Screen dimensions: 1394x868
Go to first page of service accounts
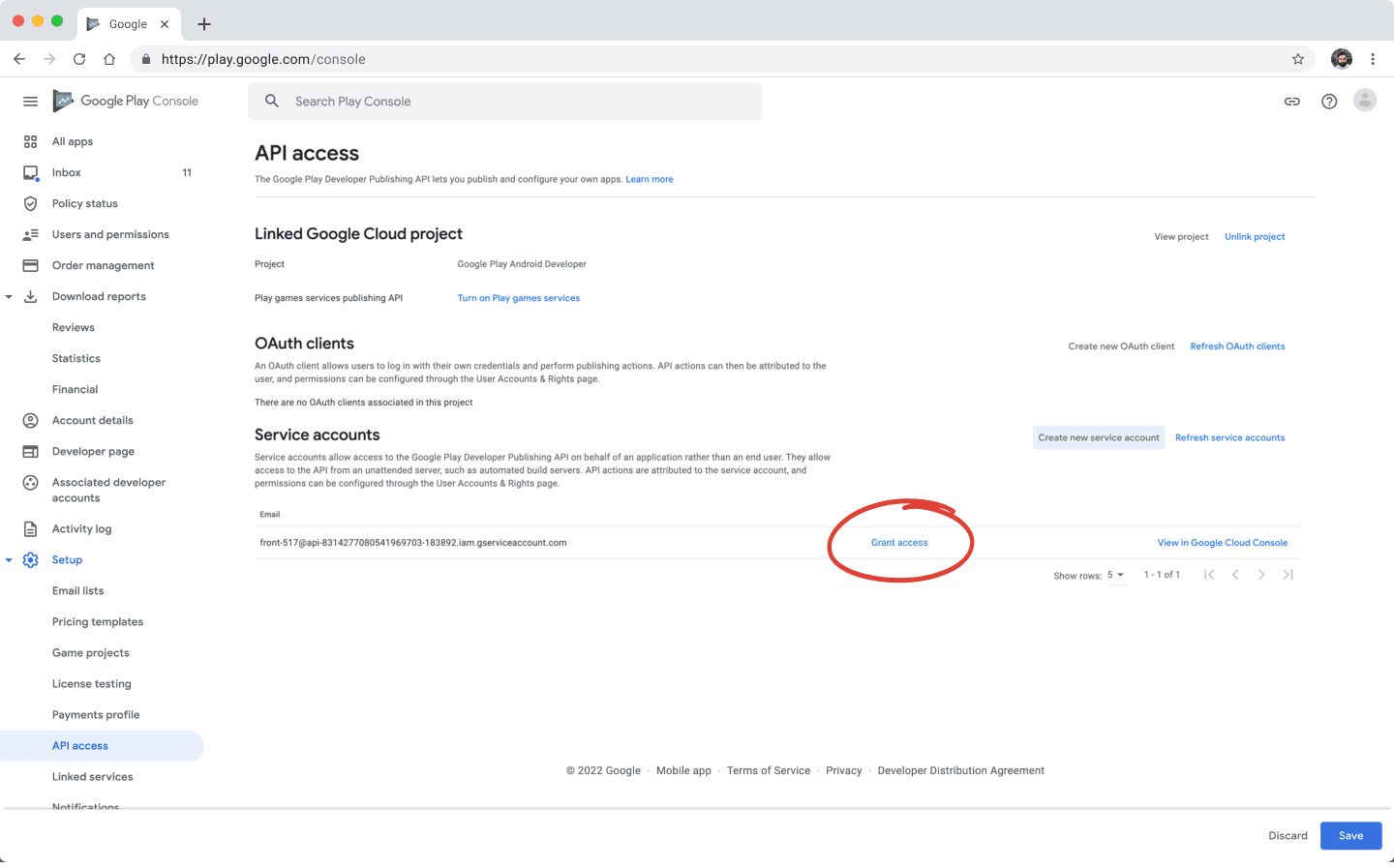click(1209, 575)
